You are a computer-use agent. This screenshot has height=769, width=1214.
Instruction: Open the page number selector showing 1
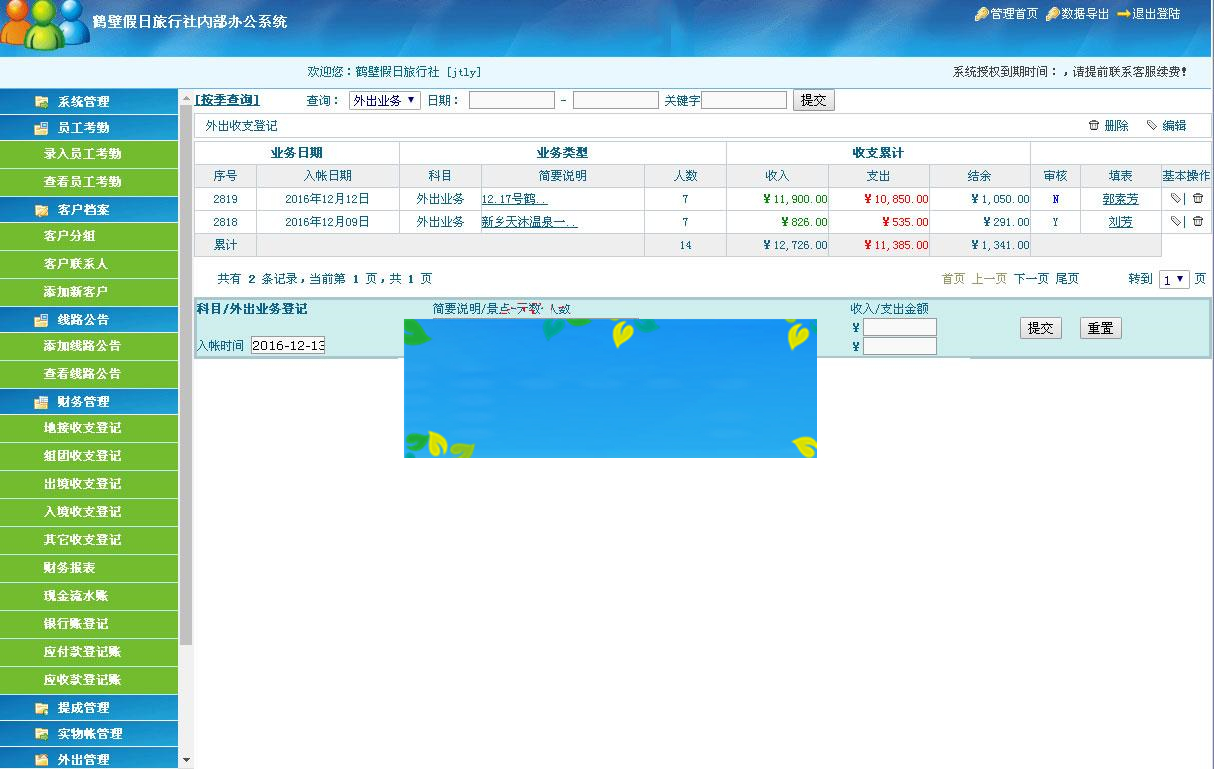coord(1173,279)
